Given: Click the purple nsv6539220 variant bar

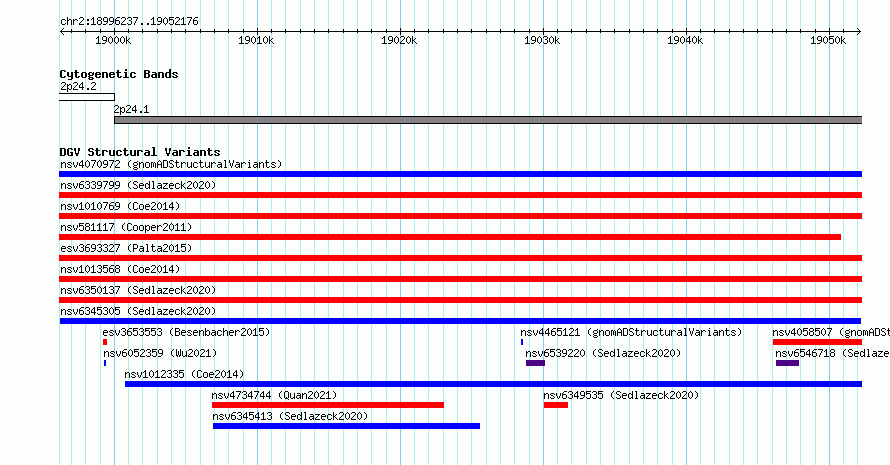Looking at the screenshot, I should tap(535, 363).
